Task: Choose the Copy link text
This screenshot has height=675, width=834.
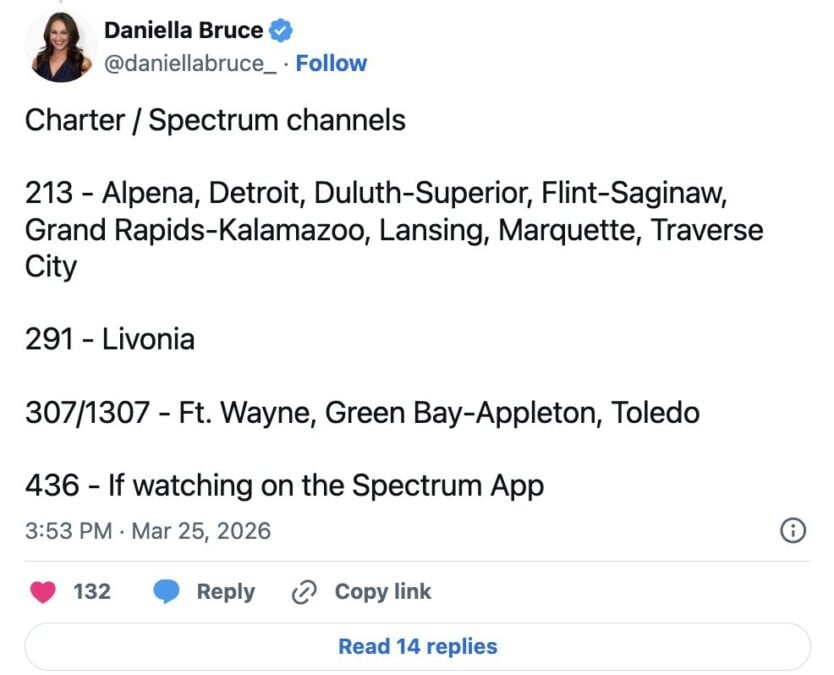Action: click(383, 592)
